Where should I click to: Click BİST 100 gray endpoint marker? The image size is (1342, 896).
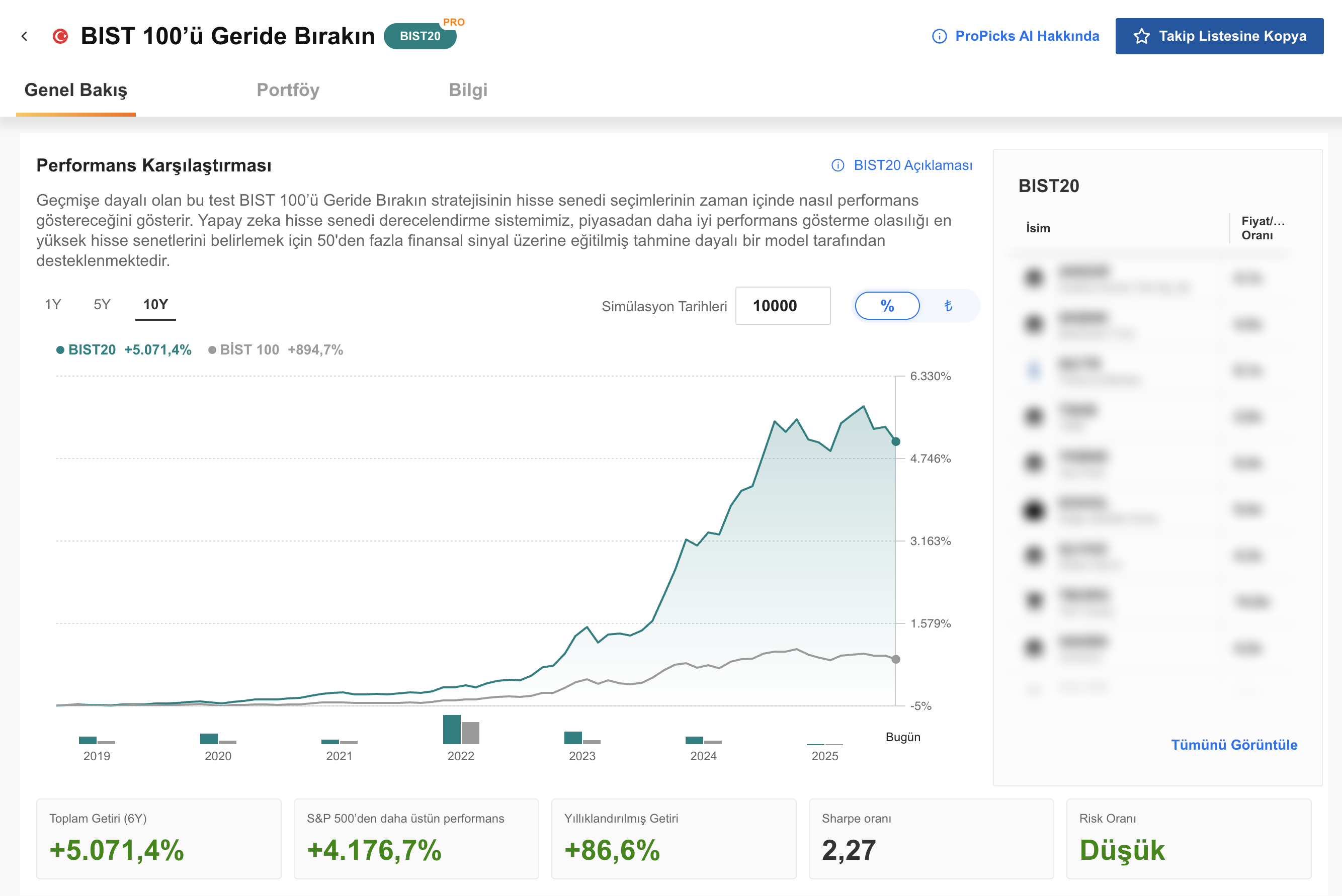tap(896, 659)
